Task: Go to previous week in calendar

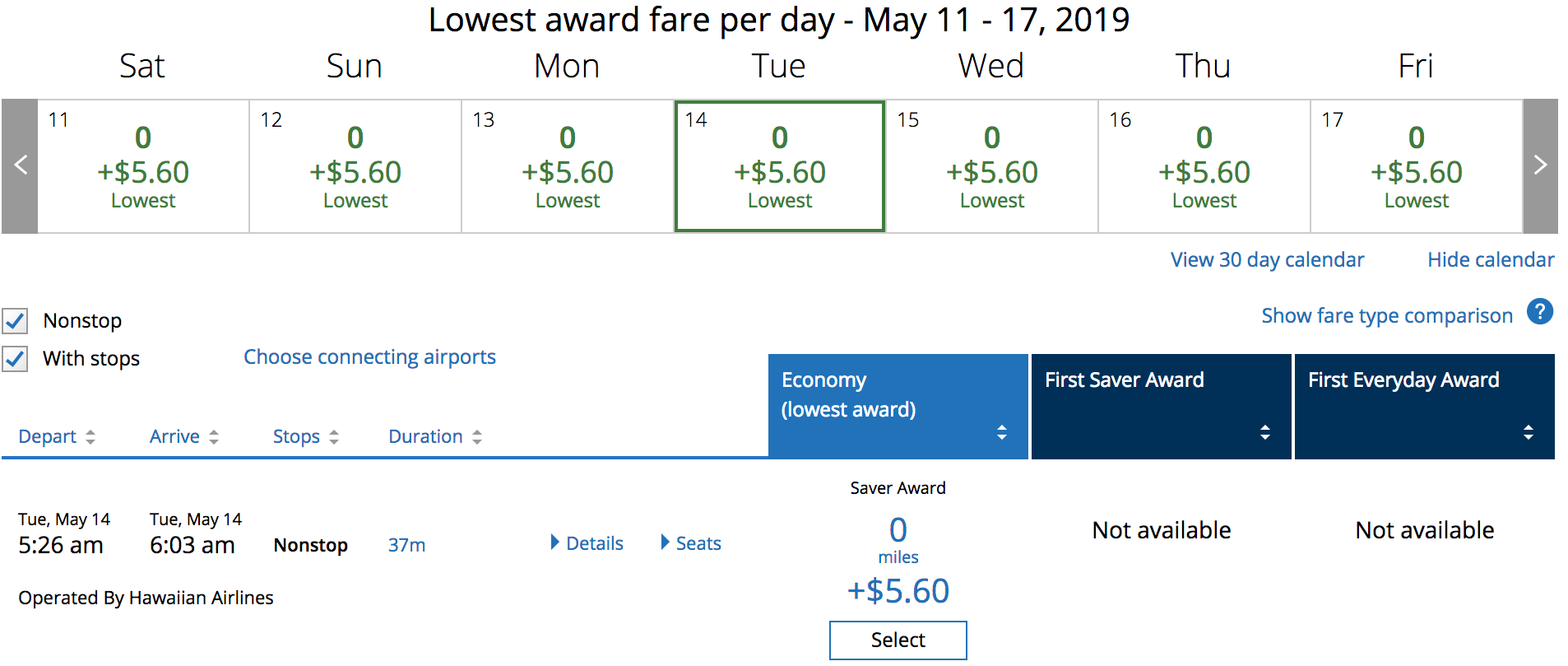Action: 21,165
